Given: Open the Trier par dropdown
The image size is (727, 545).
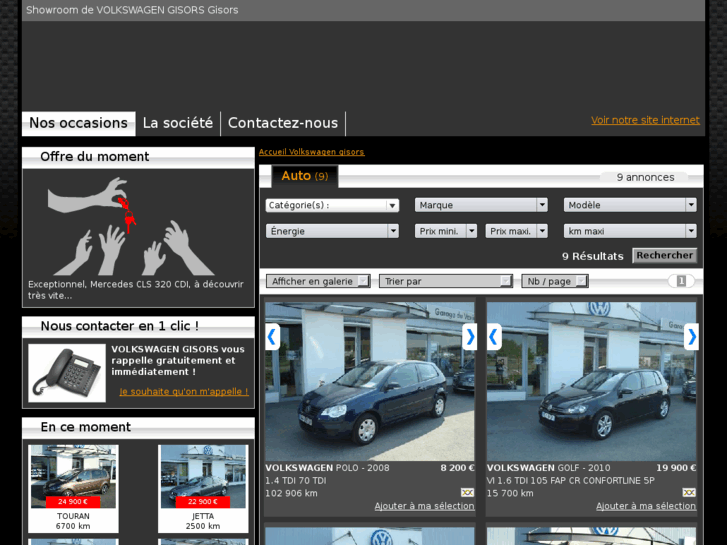Looking at the screenshot, I should pyautogui.click(x=446, y=281).
